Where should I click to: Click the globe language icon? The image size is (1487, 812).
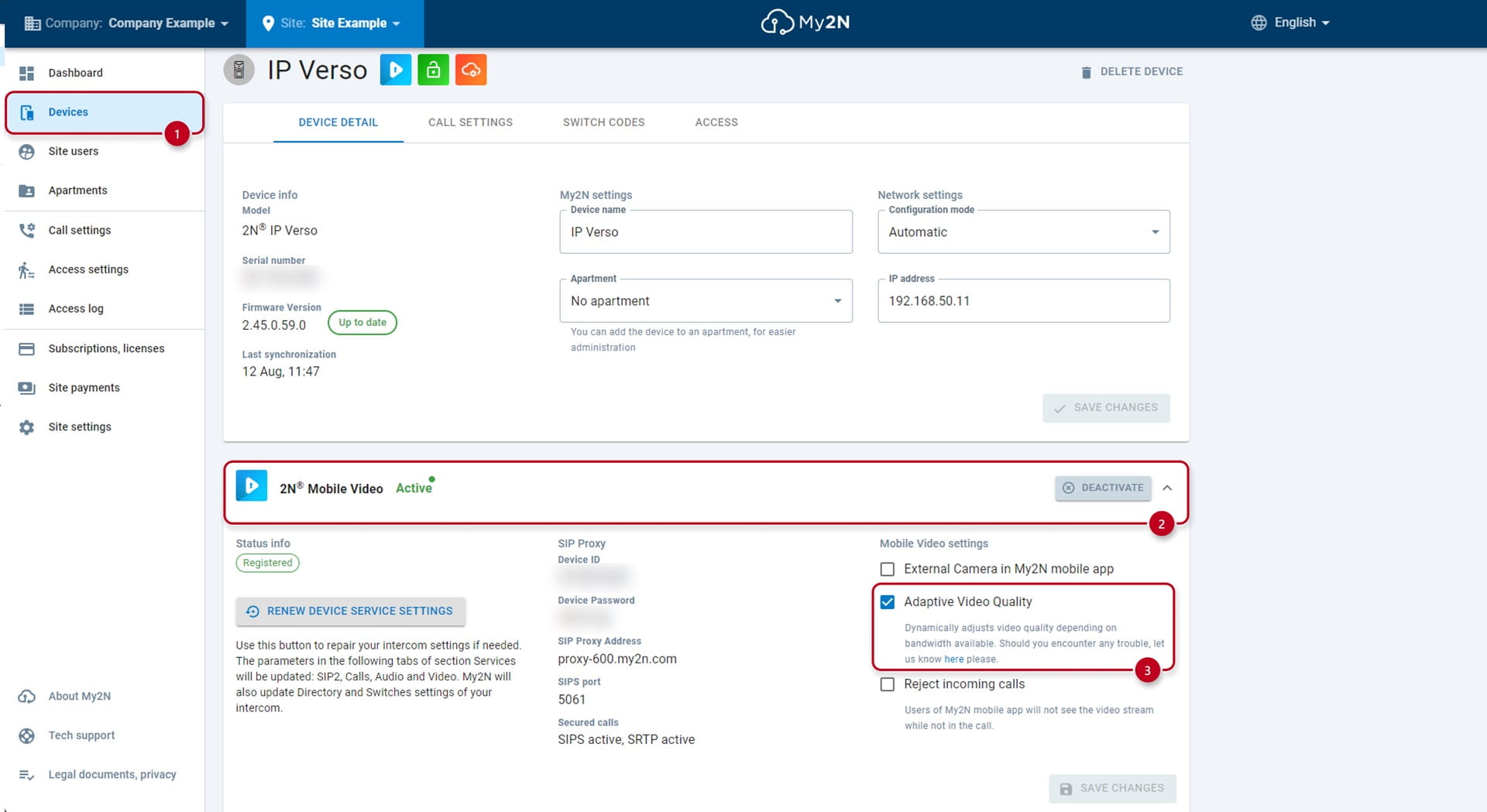1259,22
